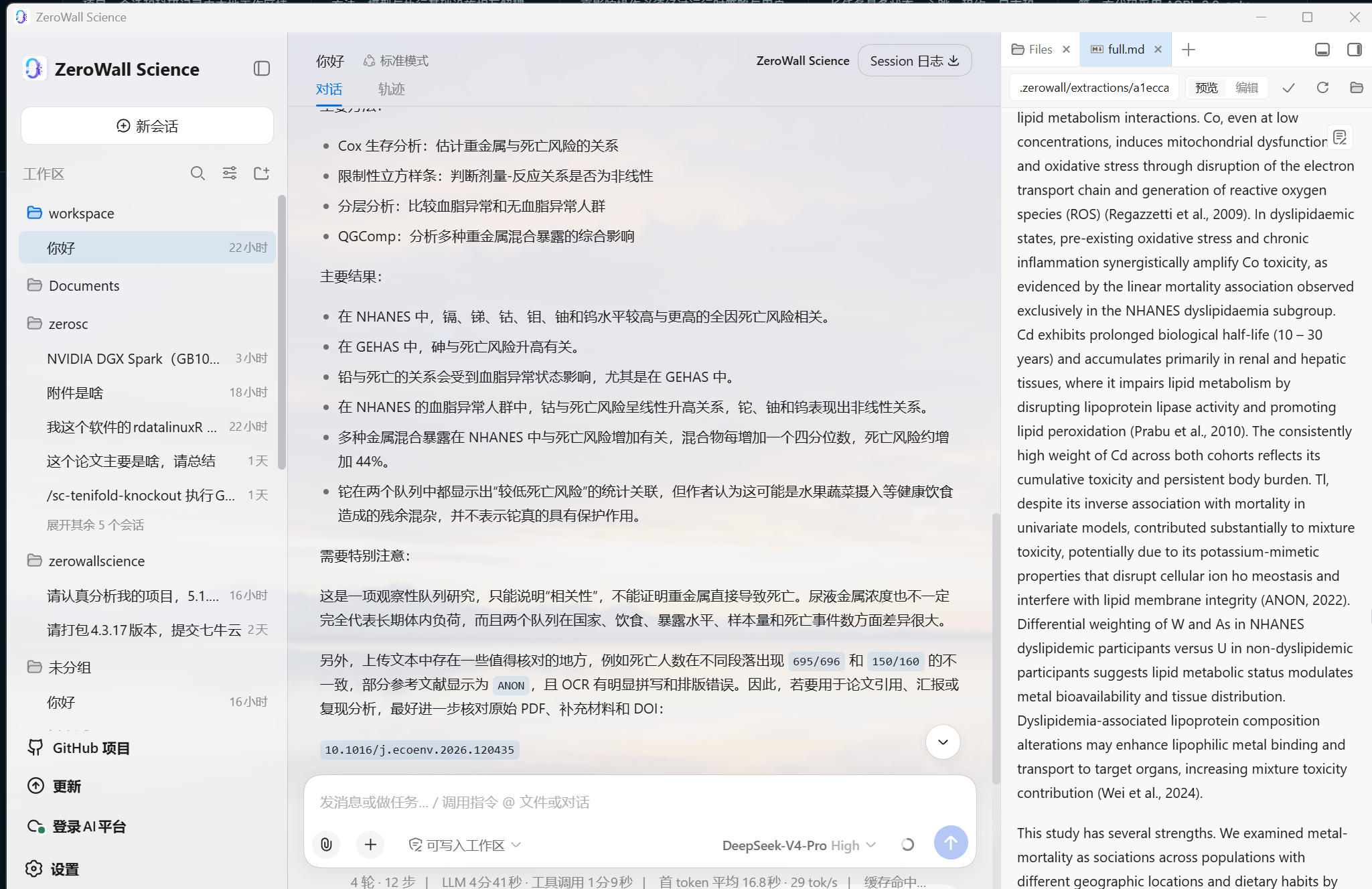
Task: Open workspace filter settings icon
Action: click(230, 174)
